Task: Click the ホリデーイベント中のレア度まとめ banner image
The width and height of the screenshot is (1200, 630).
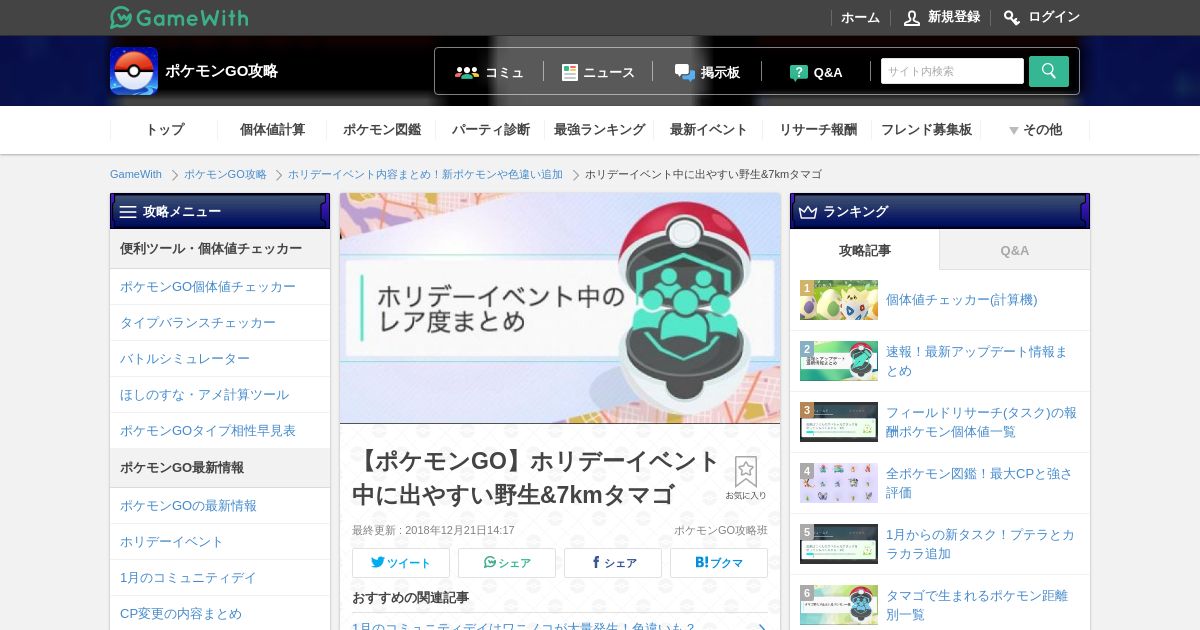Action: [560, 308]
